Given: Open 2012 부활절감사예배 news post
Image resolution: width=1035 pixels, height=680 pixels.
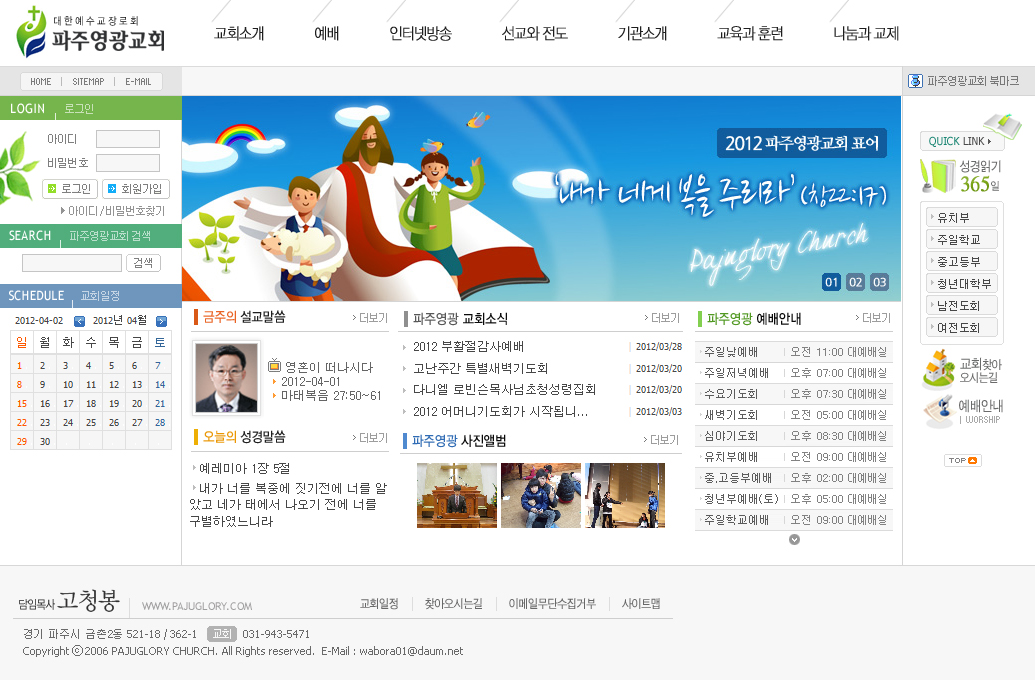Looking at the screenshot, I should 468,347.
